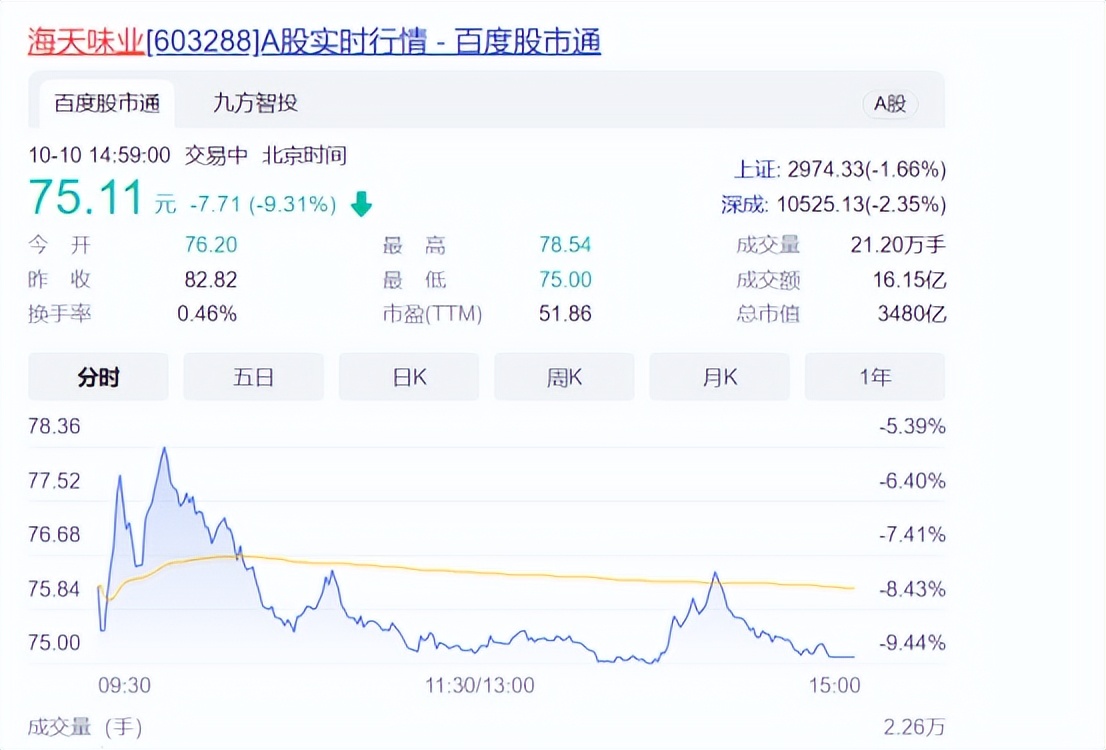Select the 分时 chart view
Image resolution: width=1106 pixels, height=750 pixels.
[98, 377]
